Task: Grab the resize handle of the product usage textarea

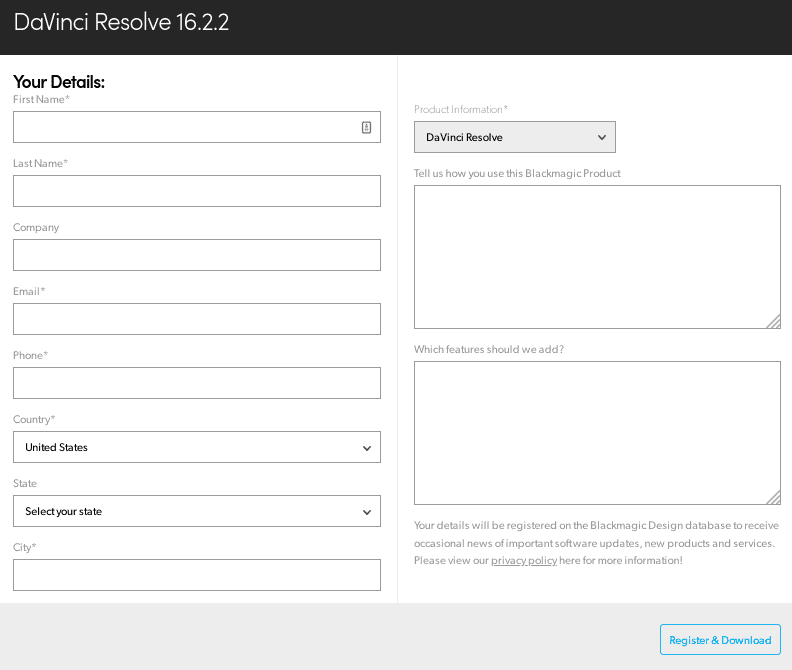Action: pyautogui.click(x=774, y=322)
